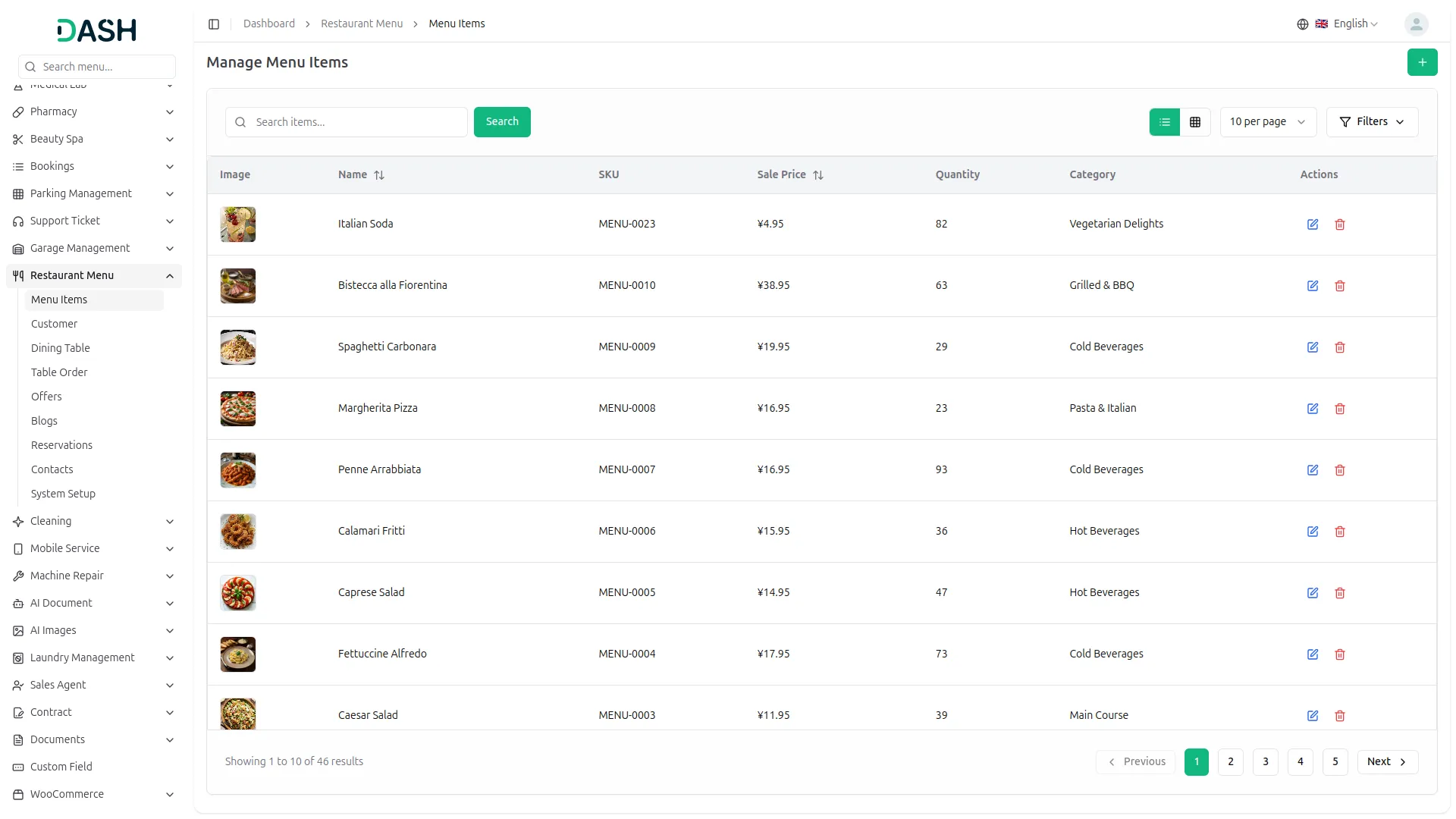Edit the Italian Soda menu item
1456x819 pixels.
click(x=1313, y=224)
